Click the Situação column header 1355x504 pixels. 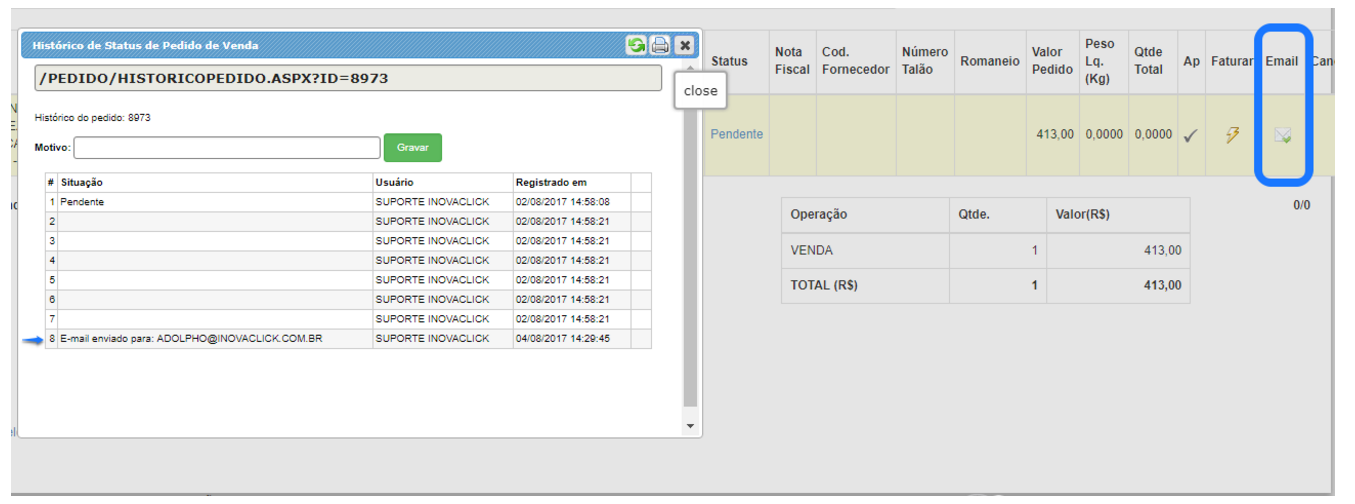point(82,183)
